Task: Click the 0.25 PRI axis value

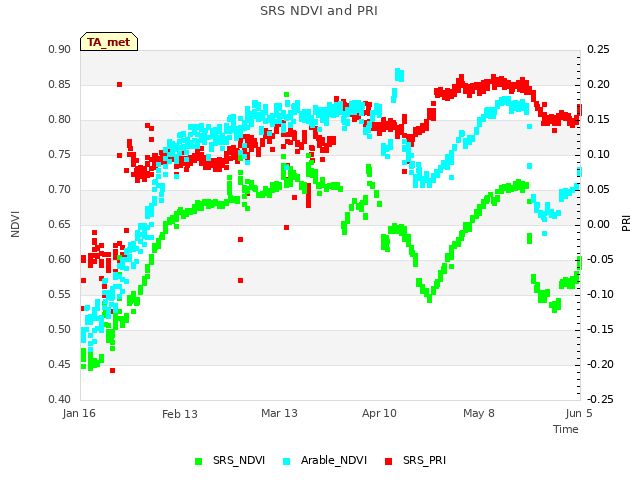Action: pyautogui.click(x=598, y=49)
